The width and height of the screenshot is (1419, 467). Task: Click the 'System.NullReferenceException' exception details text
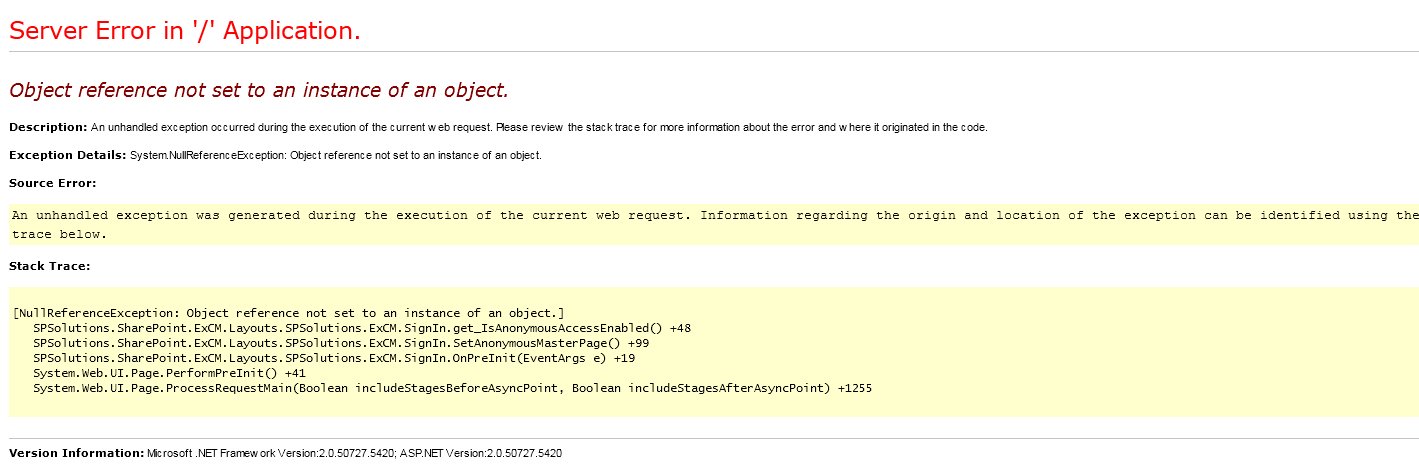[336, 155]
